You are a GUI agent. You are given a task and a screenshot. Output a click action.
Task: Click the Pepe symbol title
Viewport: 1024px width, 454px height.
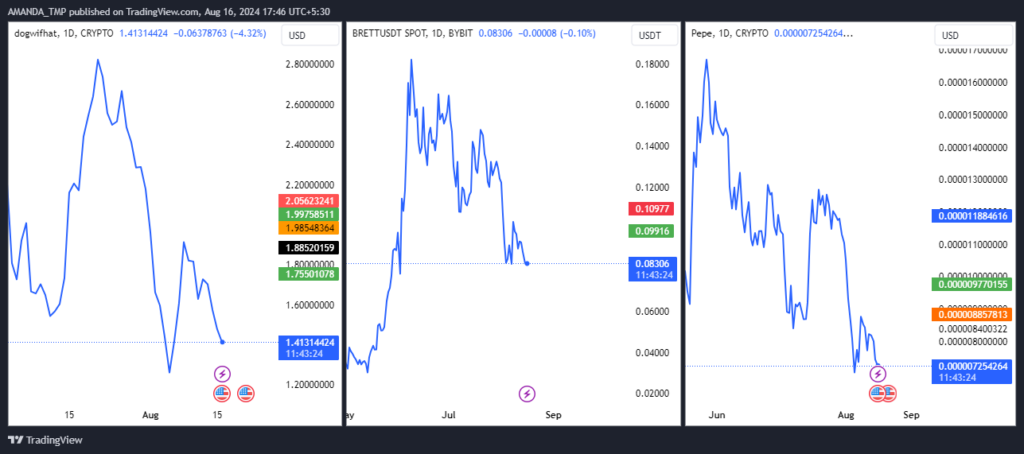[729, 32]
